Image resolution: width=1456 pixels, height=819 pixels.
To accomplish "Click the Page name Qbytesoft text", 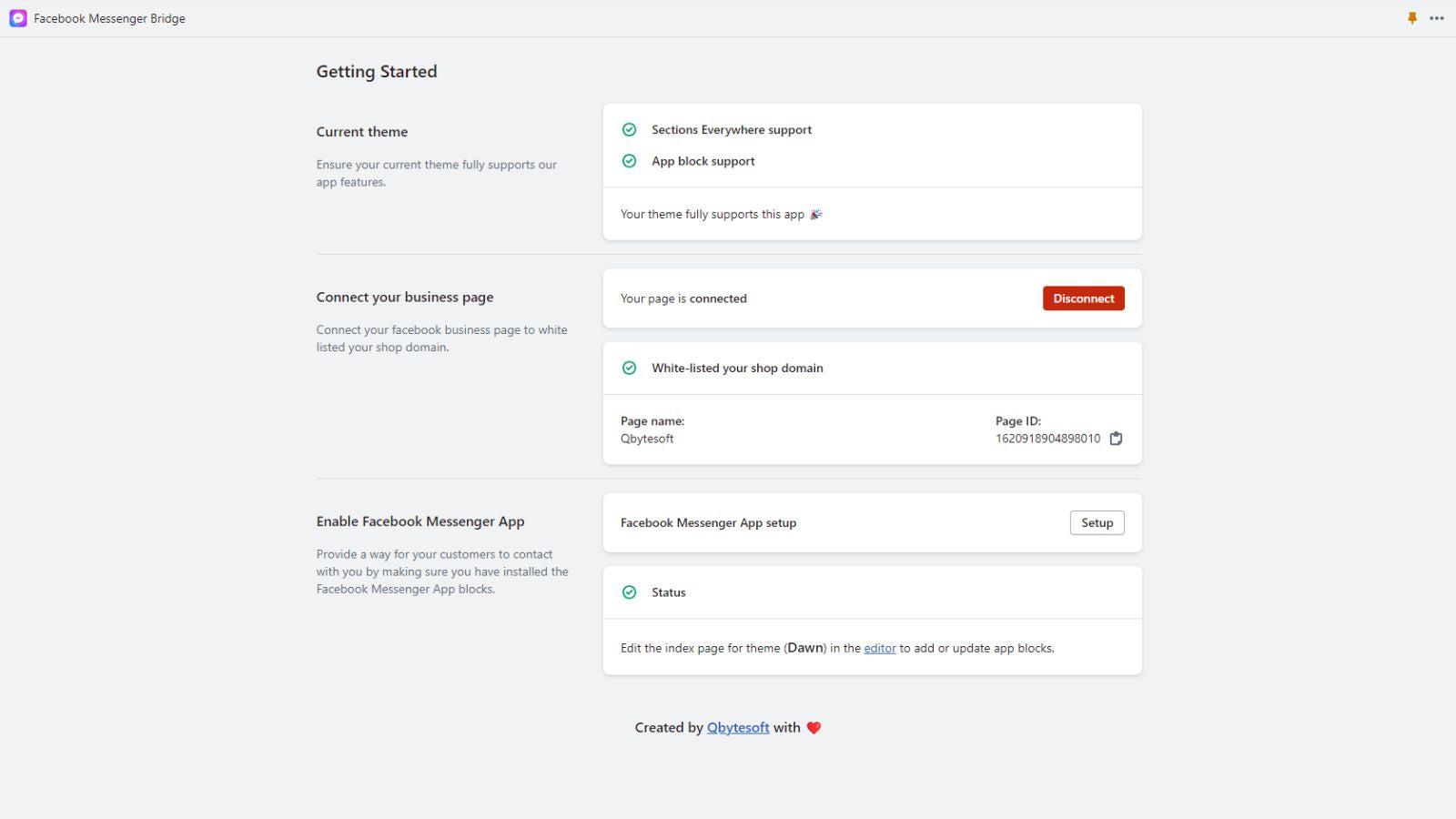I will 647,438.
